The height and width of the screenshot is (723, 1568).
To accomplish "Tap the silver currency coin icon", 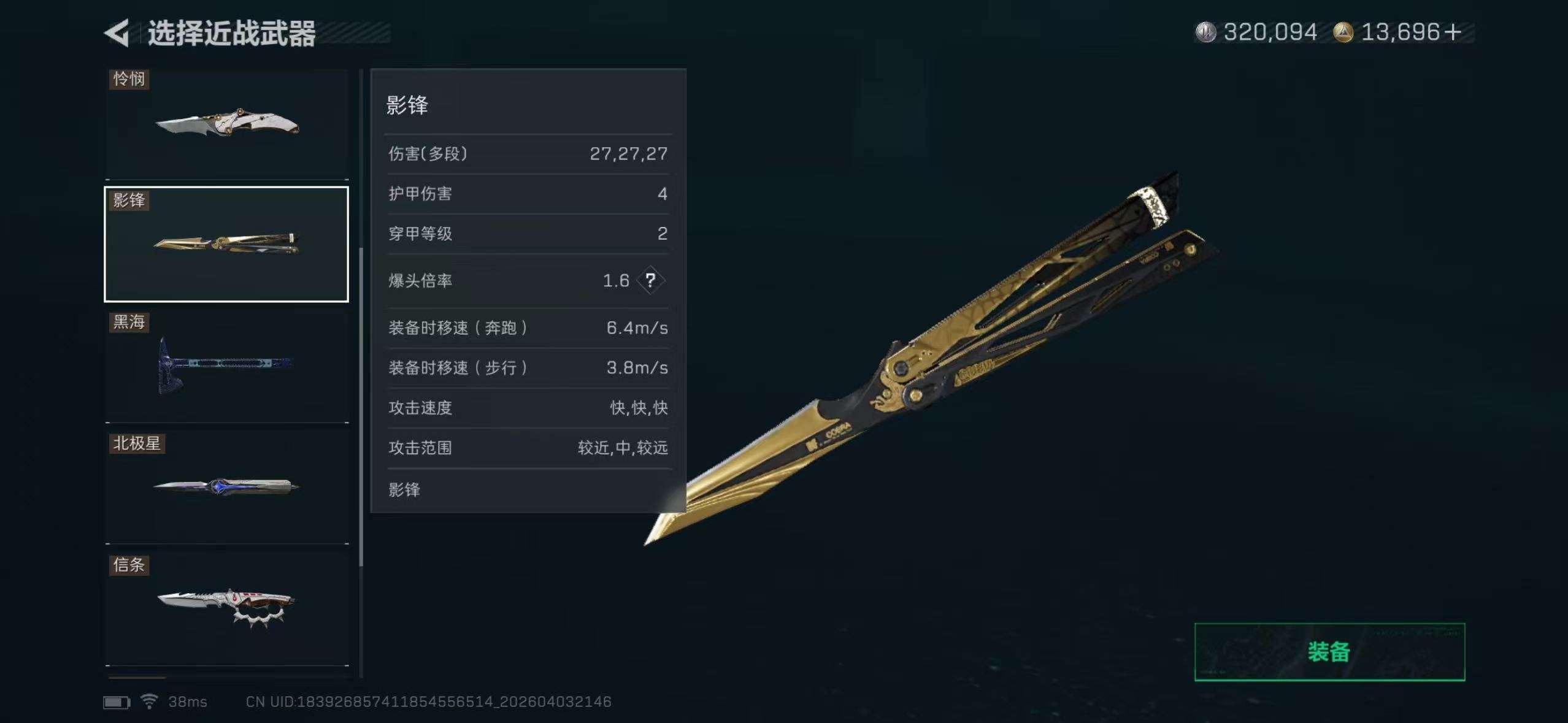I will pyautogui.click(x=1205, y=32).
